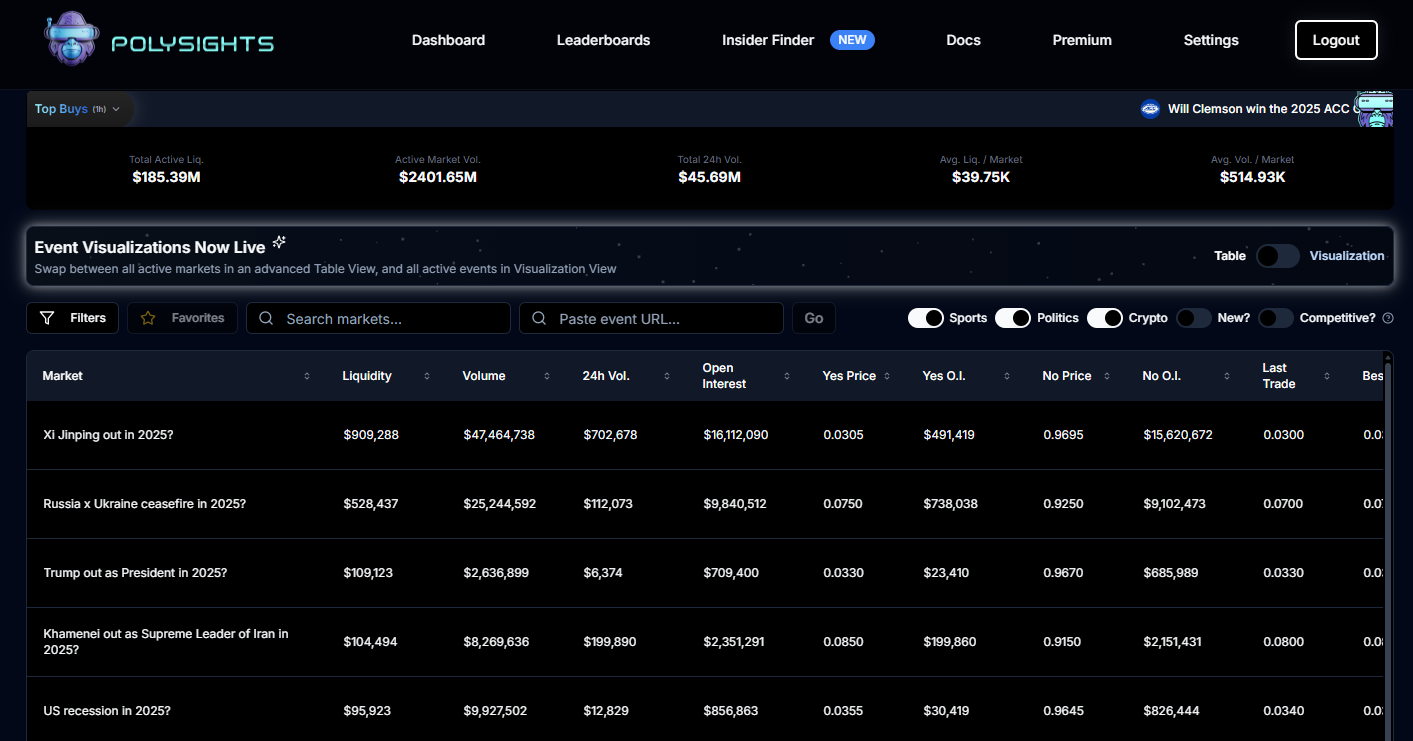Click the Competitive help question mark icon

click(1387, 318)
